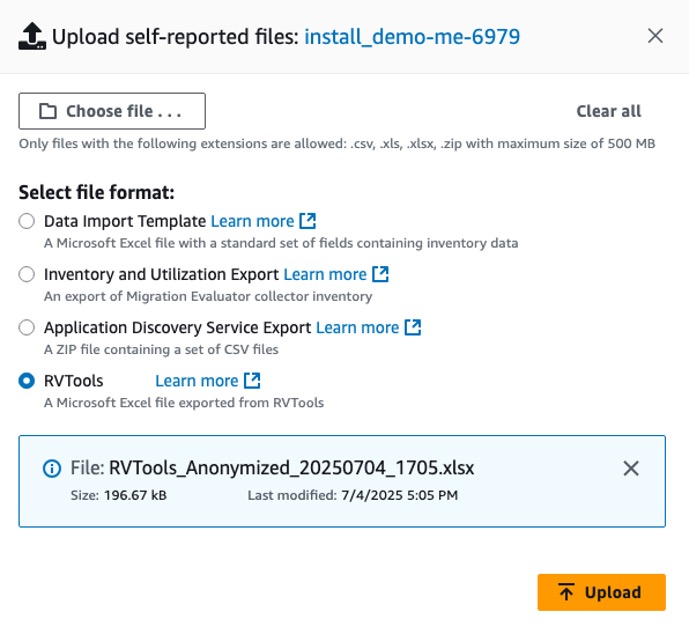Viewport: 689px width, 634px height.
Task: Click external link icon beside Application Discovery Service Export
Action: click(x=413, y=327)
